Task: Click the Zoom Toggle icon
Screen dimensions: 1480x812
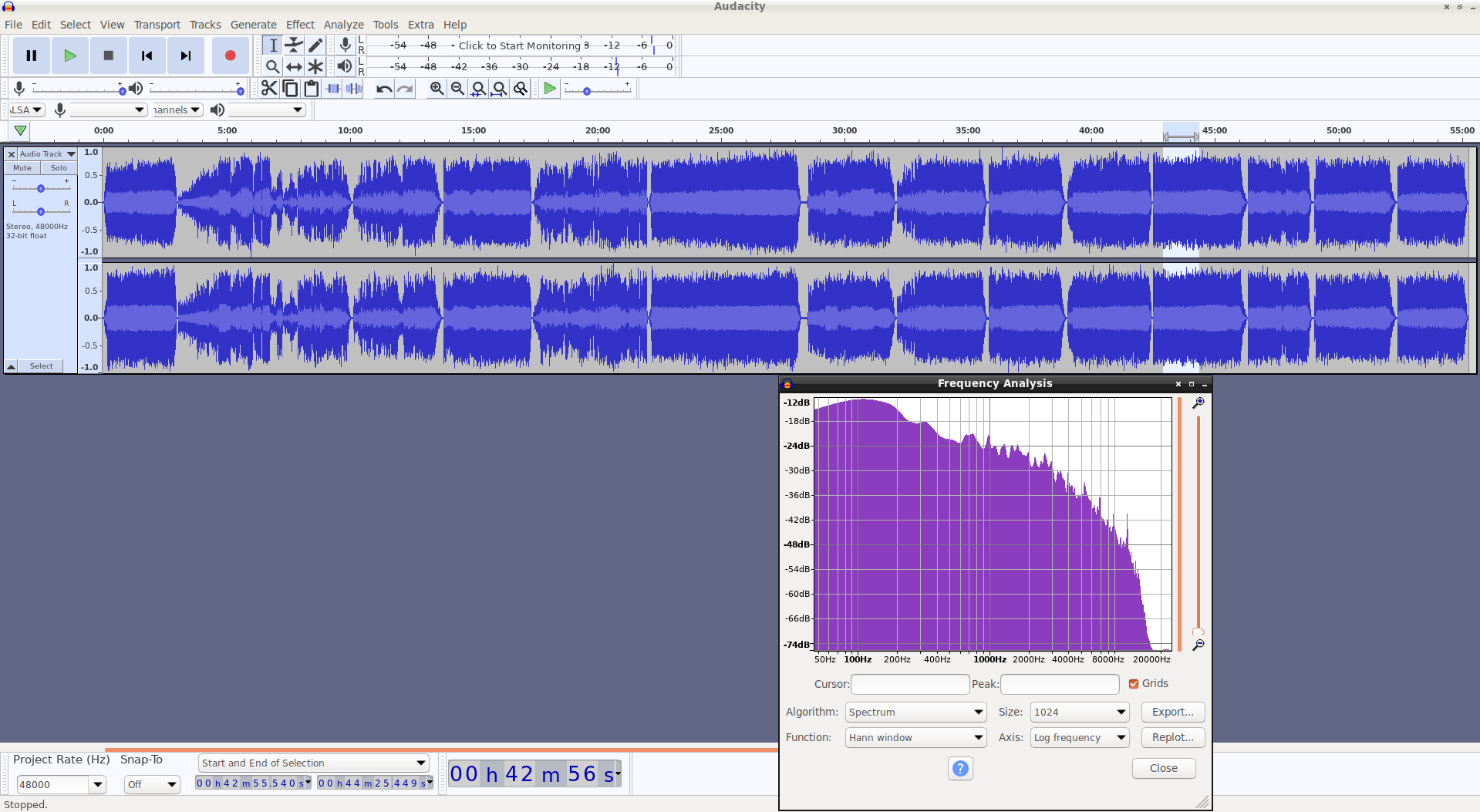Action: pyautogui.click(x=521, y=89)
